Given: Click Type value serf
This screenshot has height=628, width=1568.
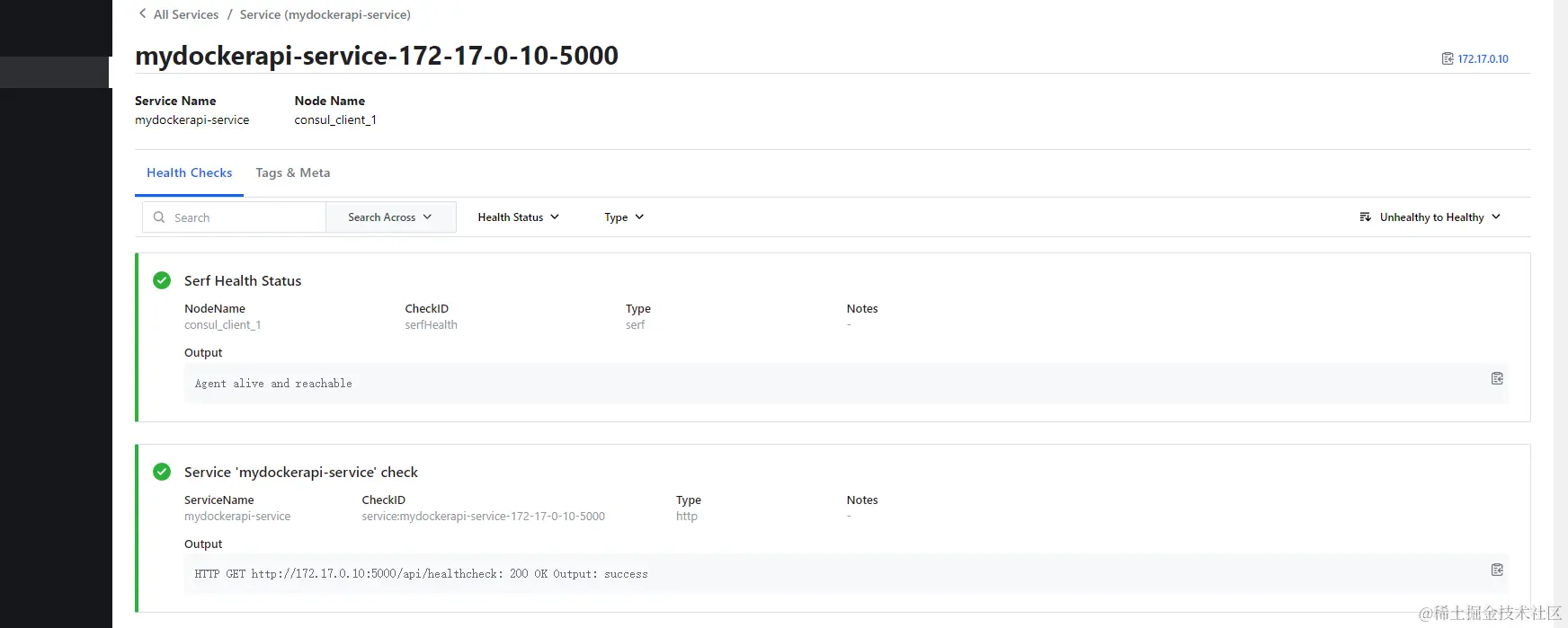Looking at the screenshot, I should pyautogui.click(x=635, y=325).
